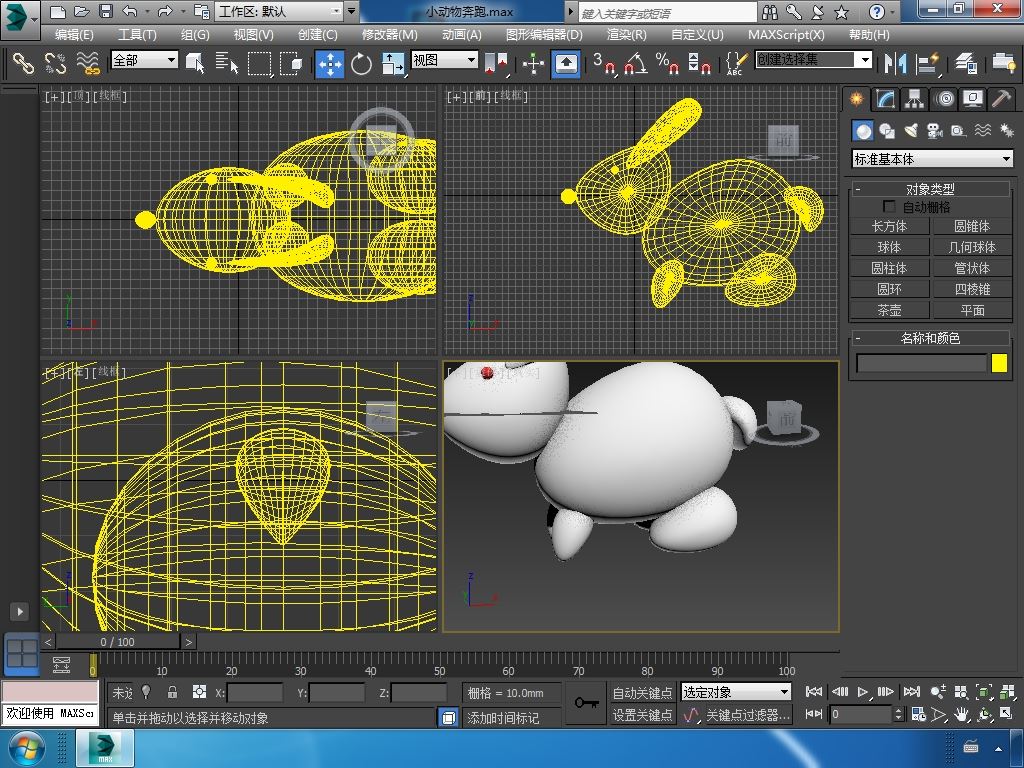Open the Select by Name dialog

[x=227, y=63]
